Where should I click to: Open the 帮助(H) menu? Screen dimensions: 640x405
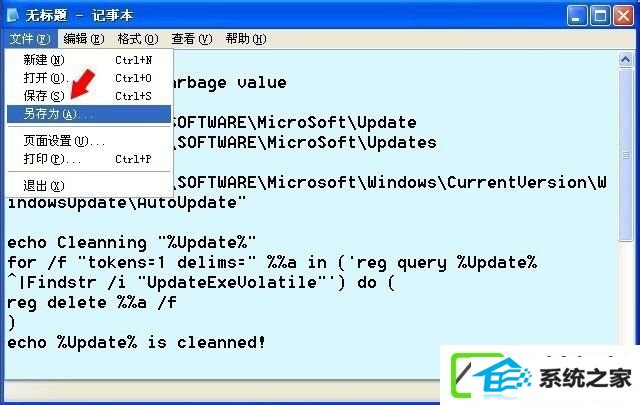point(246,39)
